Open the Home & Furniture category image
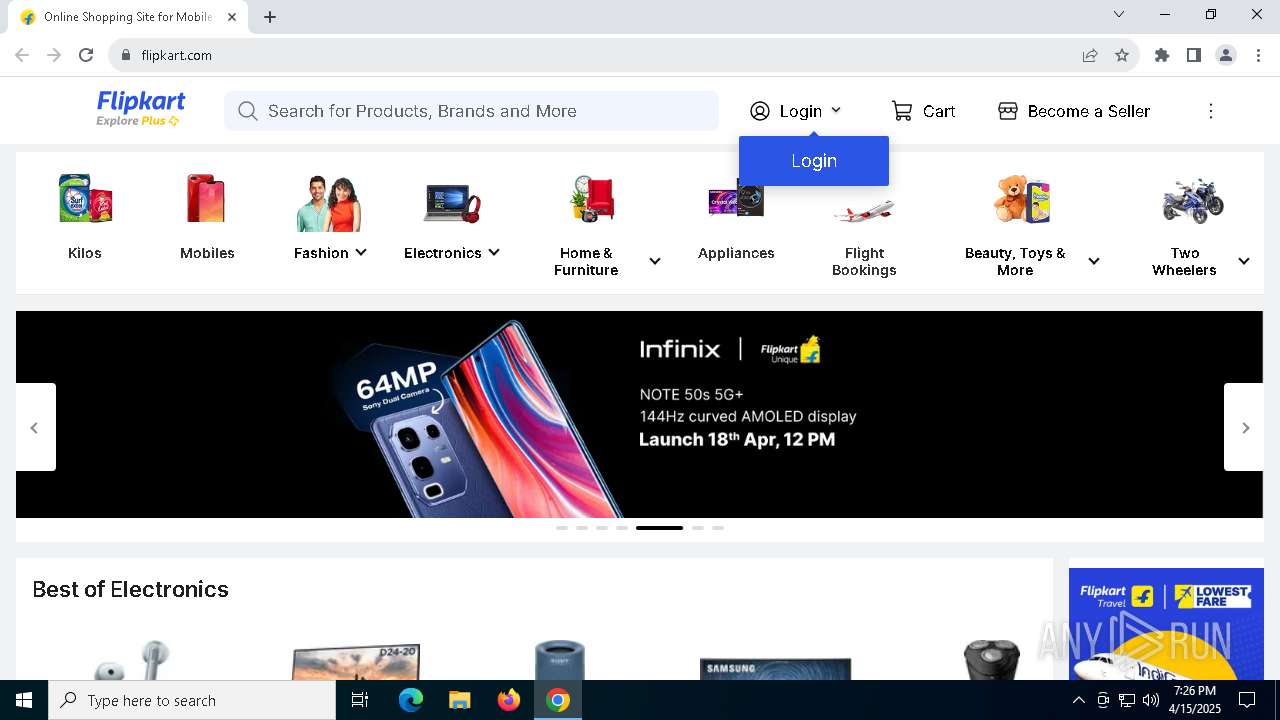The height and width of the screenshot is (720, 1280). pyautogui.click(x=594, y=199)
